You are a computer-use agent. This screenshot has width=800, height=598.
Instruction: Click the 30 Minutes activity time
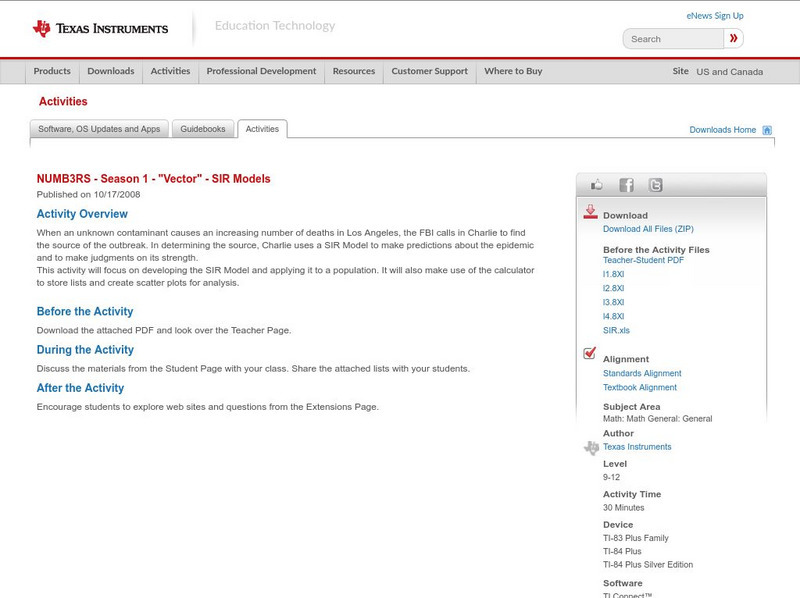[x=623, y=508]
